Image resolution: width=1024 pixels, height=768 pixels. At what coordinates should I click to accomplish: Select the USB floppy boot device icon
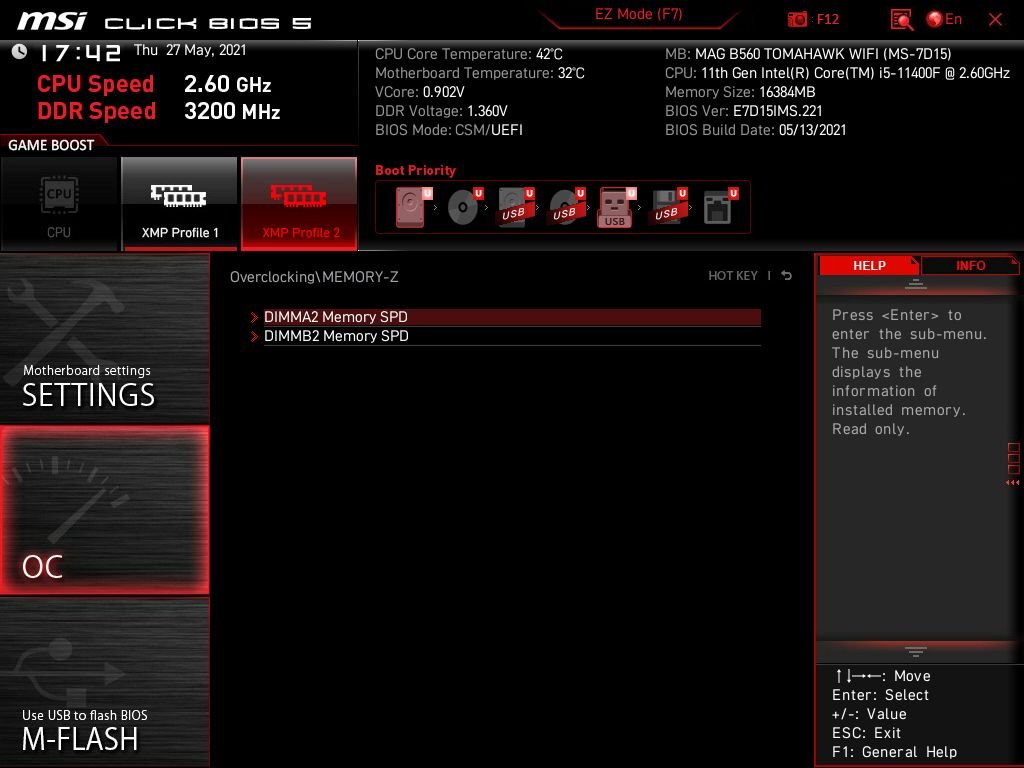pos(669,207)
